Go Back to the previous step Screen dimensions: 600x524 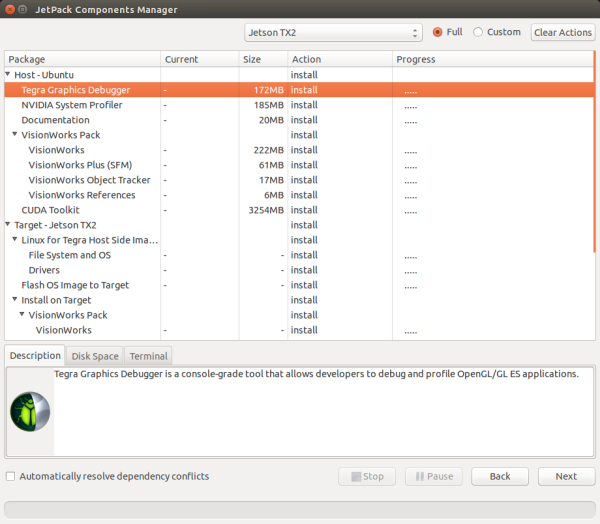click(x=499, y=476)
